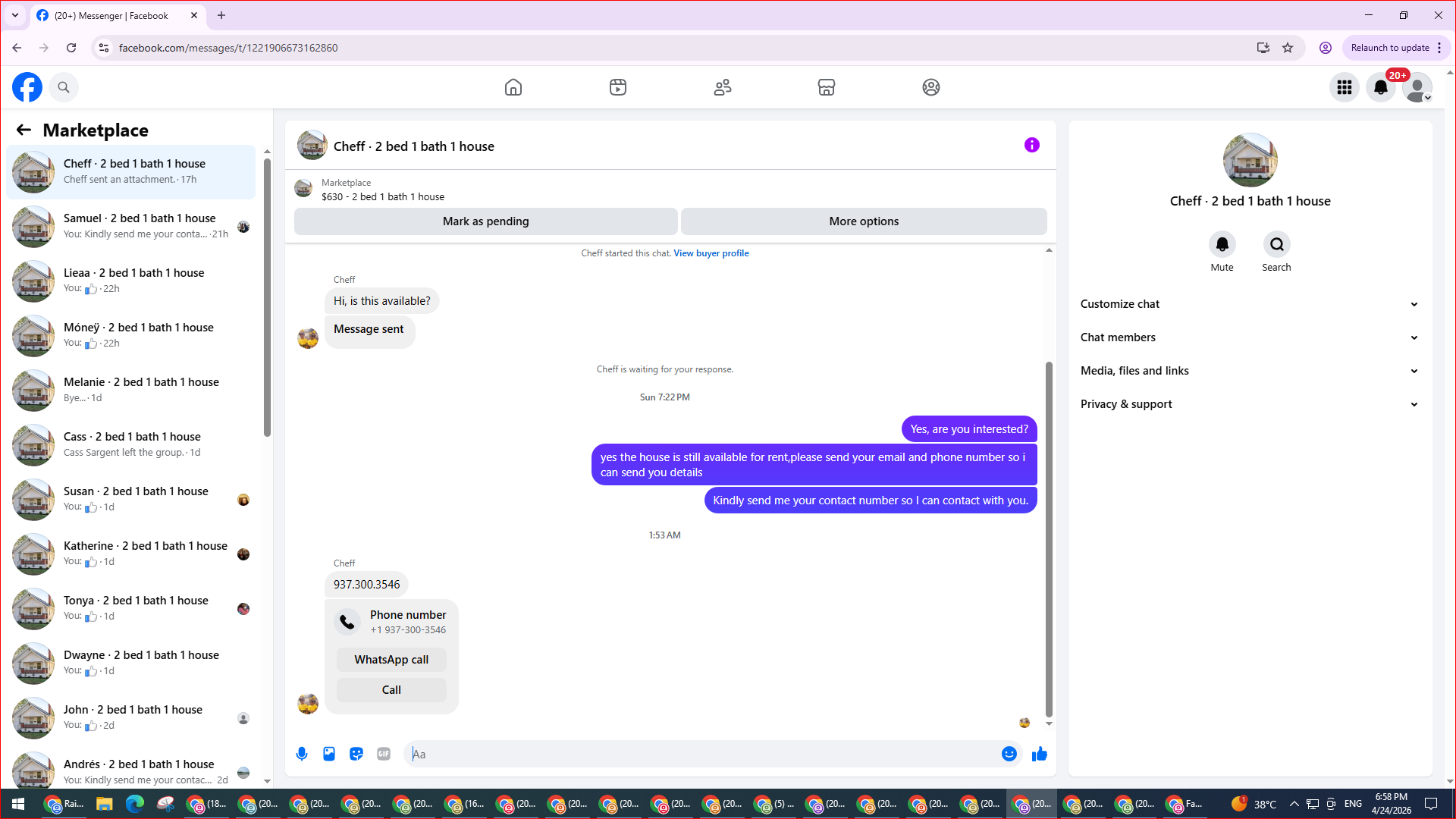1456x819 pixels.
Task: Open the notifications bell in top bar
Action: [x=1381, y=87]
